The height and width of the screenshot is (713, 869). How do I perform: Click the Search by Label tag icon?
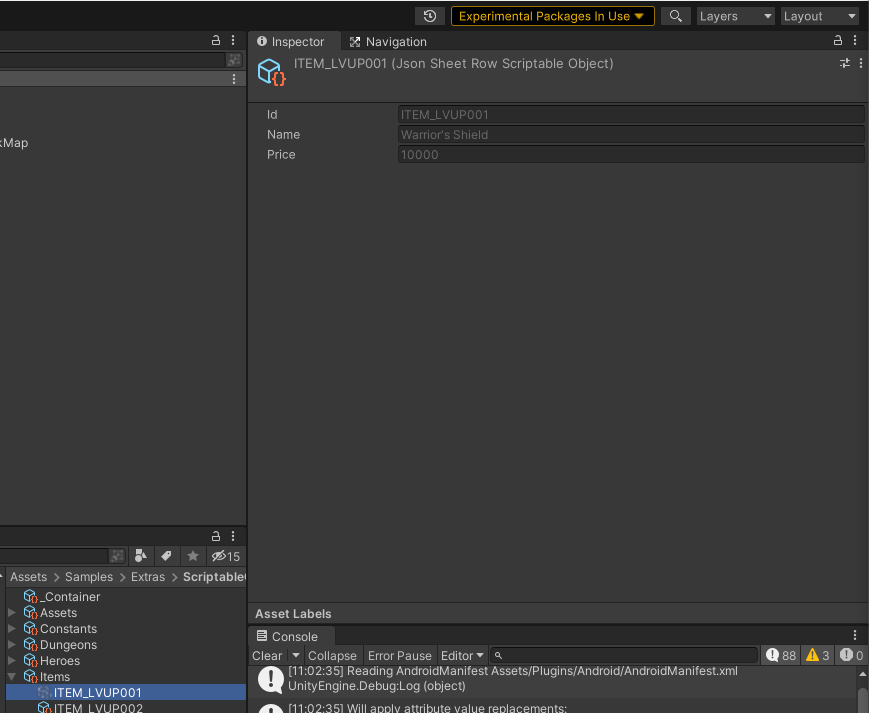tap(167, 556)
